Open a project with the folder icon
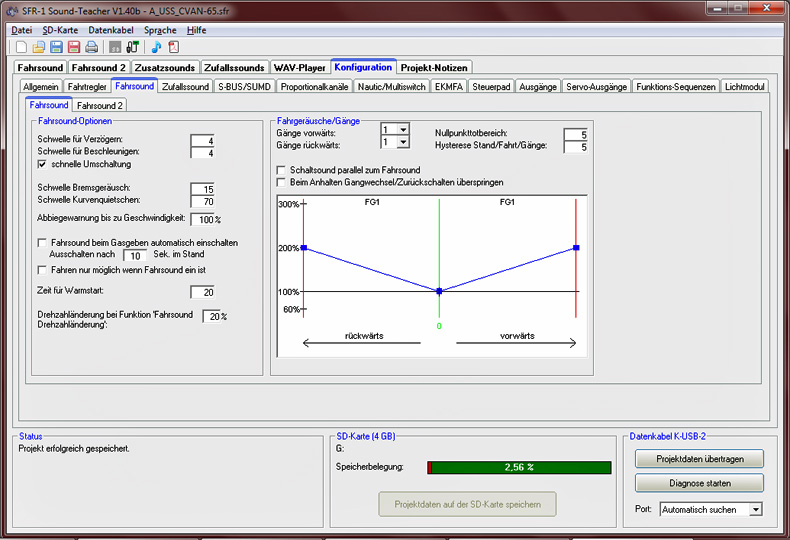 click(x=39, y=47)
